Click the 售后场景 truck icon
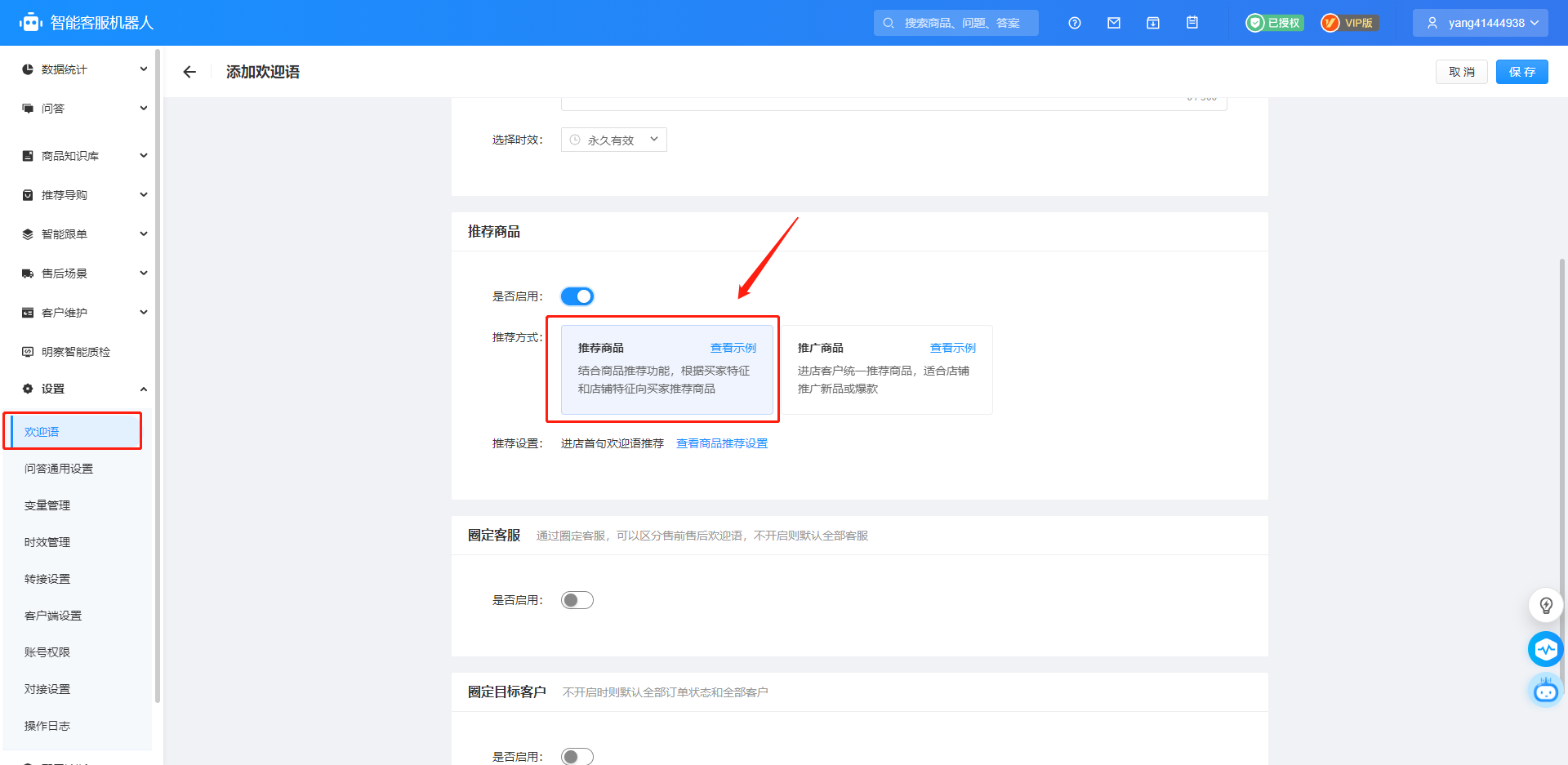 click(28, 274)
